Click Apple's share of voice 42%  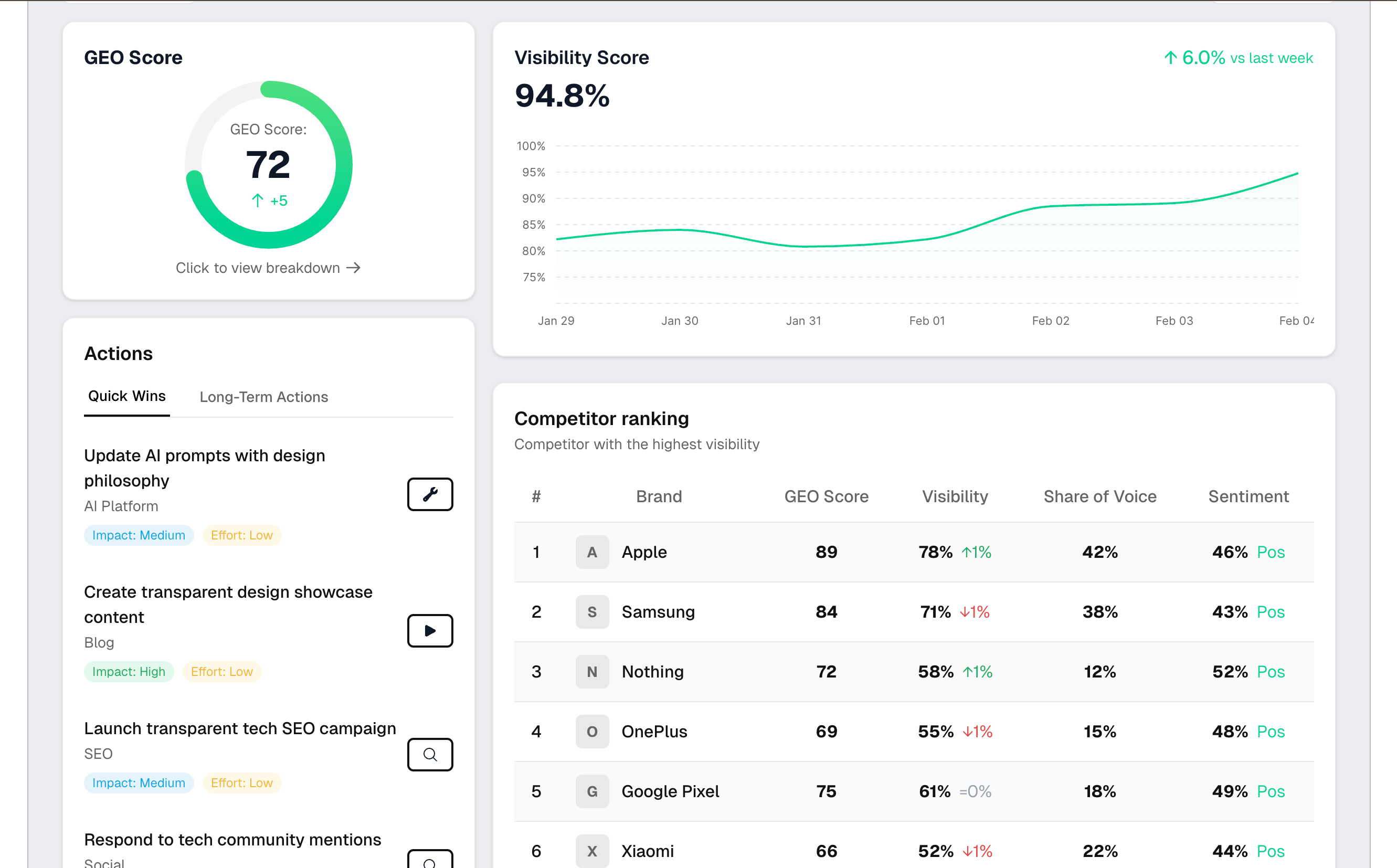coord(1099,552)
